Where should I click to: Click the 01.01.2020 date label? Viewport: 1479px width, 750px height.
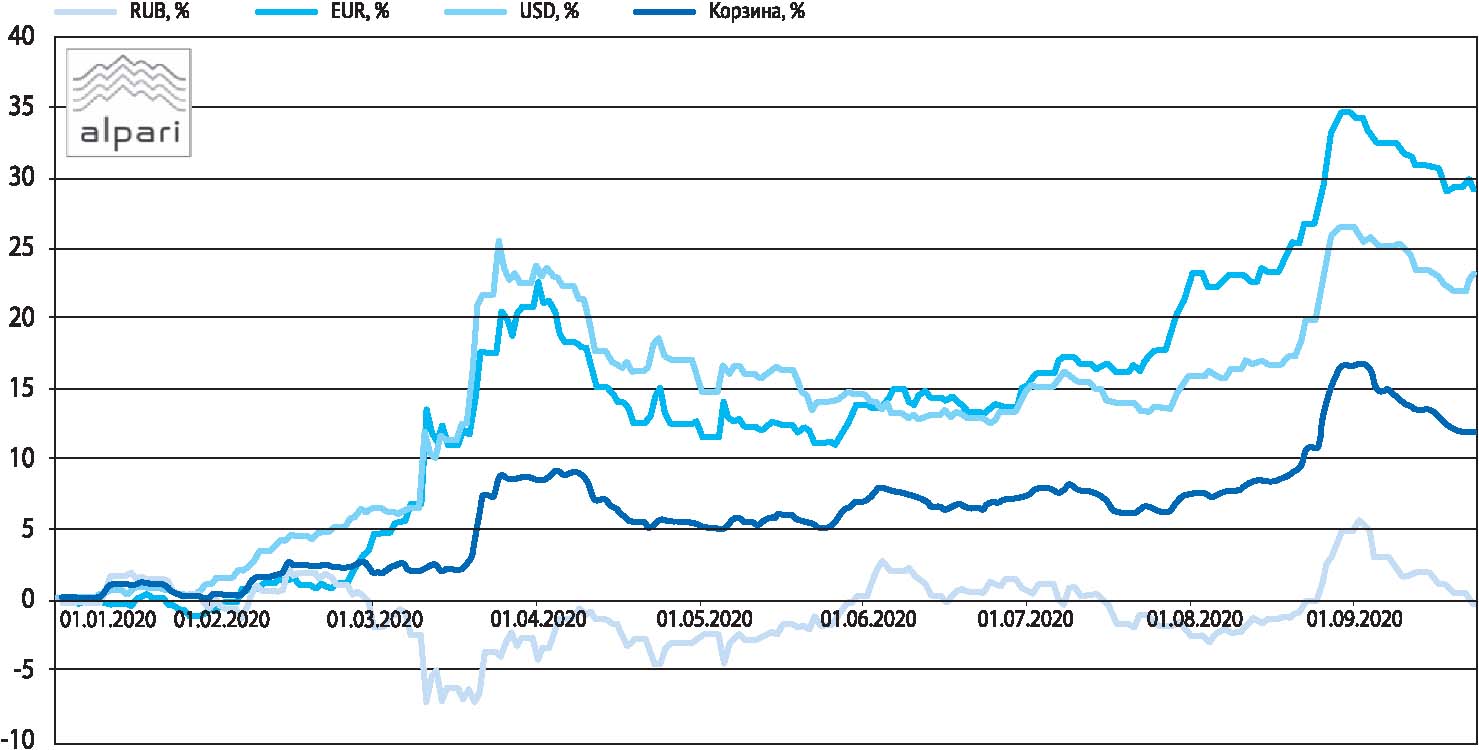tap(108, 620)
